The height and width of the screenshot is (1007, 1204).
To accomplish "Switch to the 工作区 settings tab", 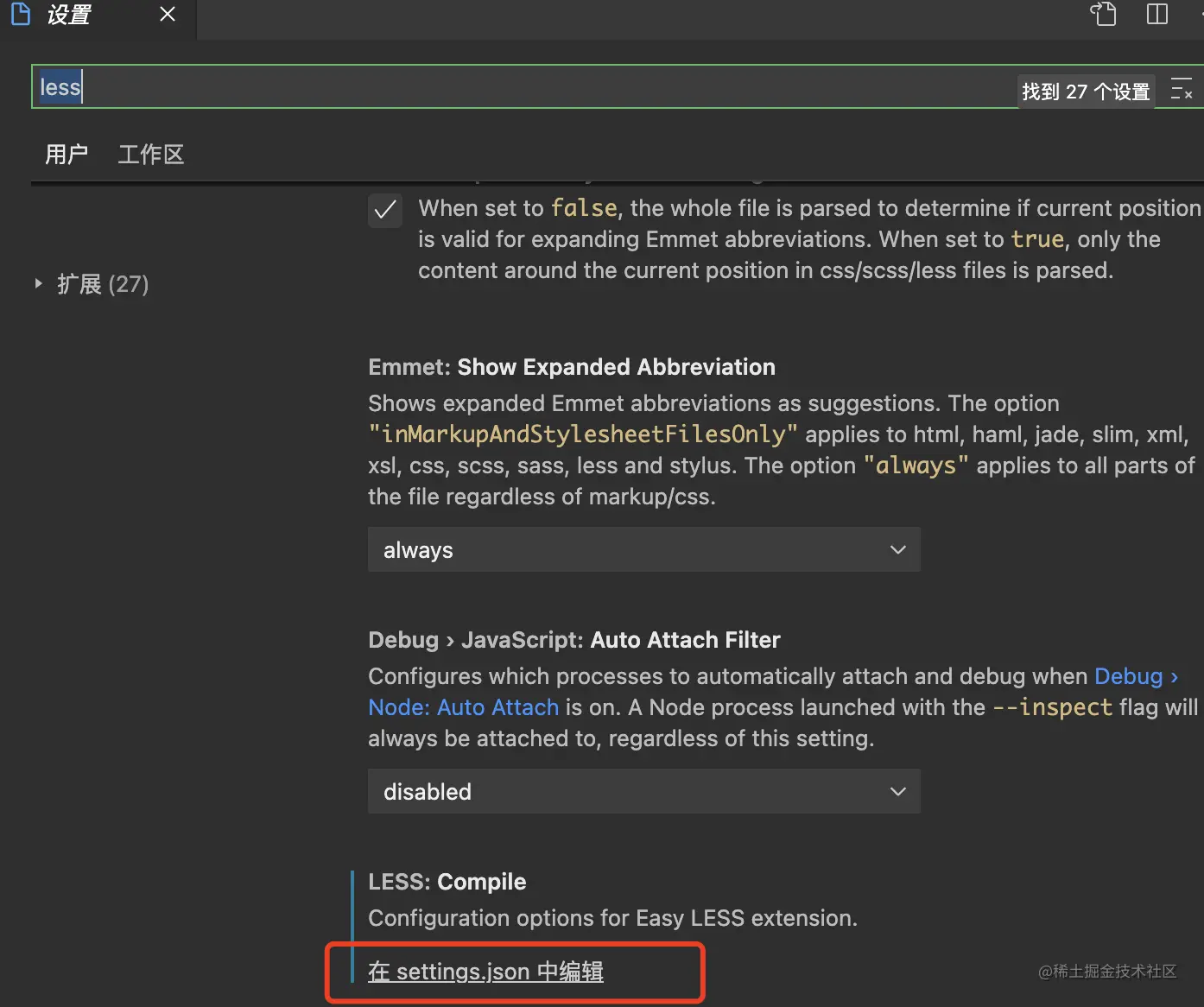I will (151, 155).
